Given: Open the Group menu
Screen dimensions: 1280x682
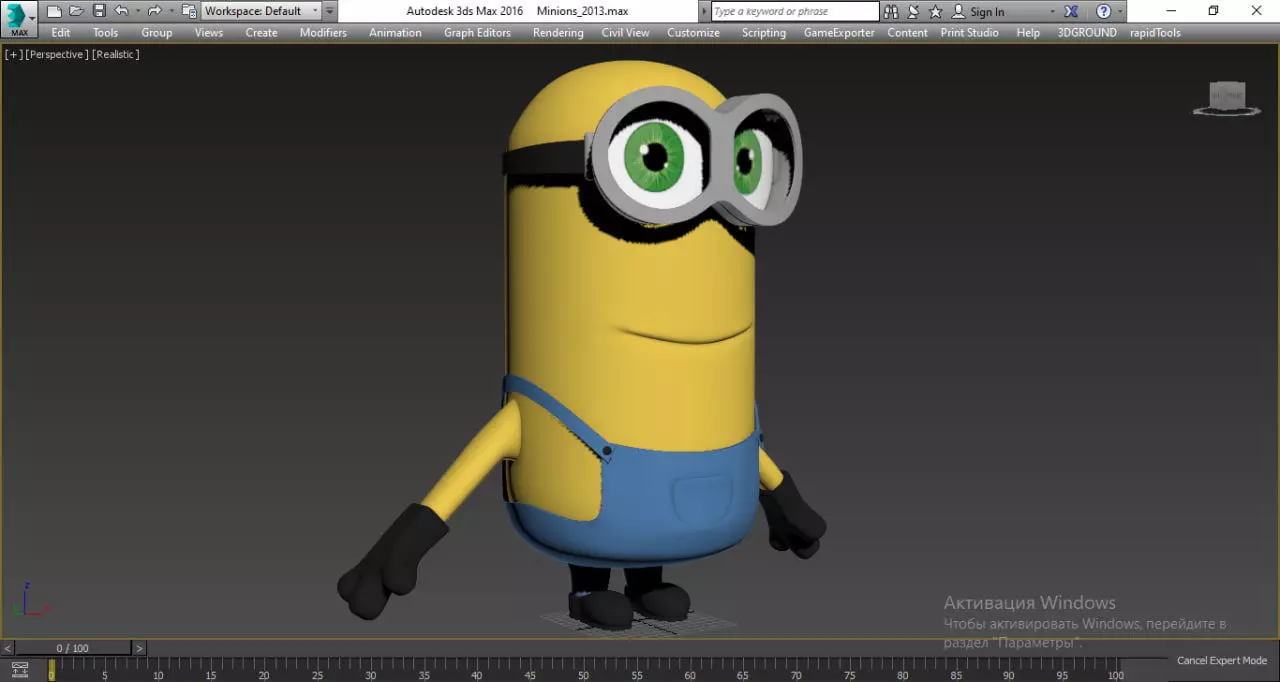Looking at the screenshot, I should 157,32.
